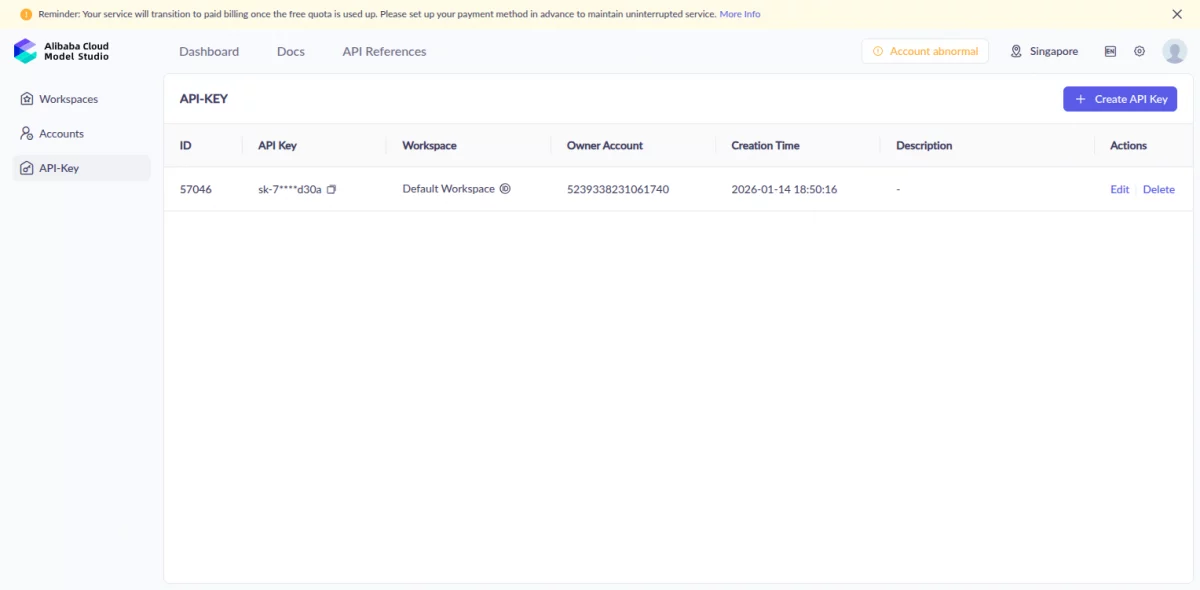This screenshot has height=590, width=1200.
Task: Click the owner account 5239338231061740
Action: (618, 189)
